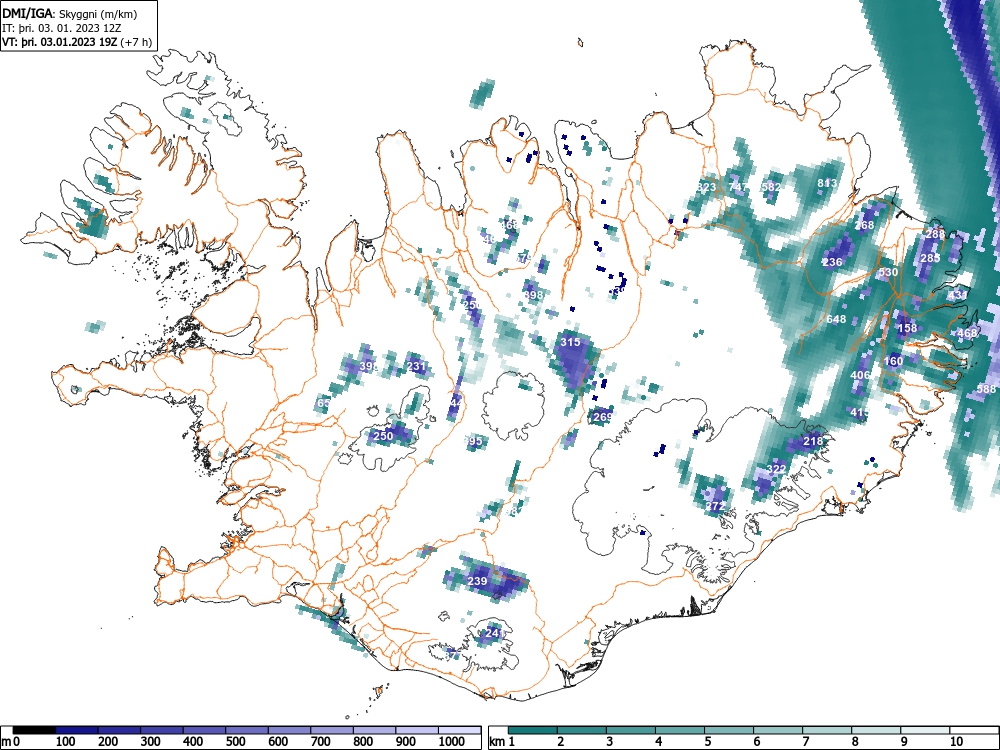Click the '5' label in the kilometre legend
This screenshot has height=750, width=1000.
coord(707,742)
